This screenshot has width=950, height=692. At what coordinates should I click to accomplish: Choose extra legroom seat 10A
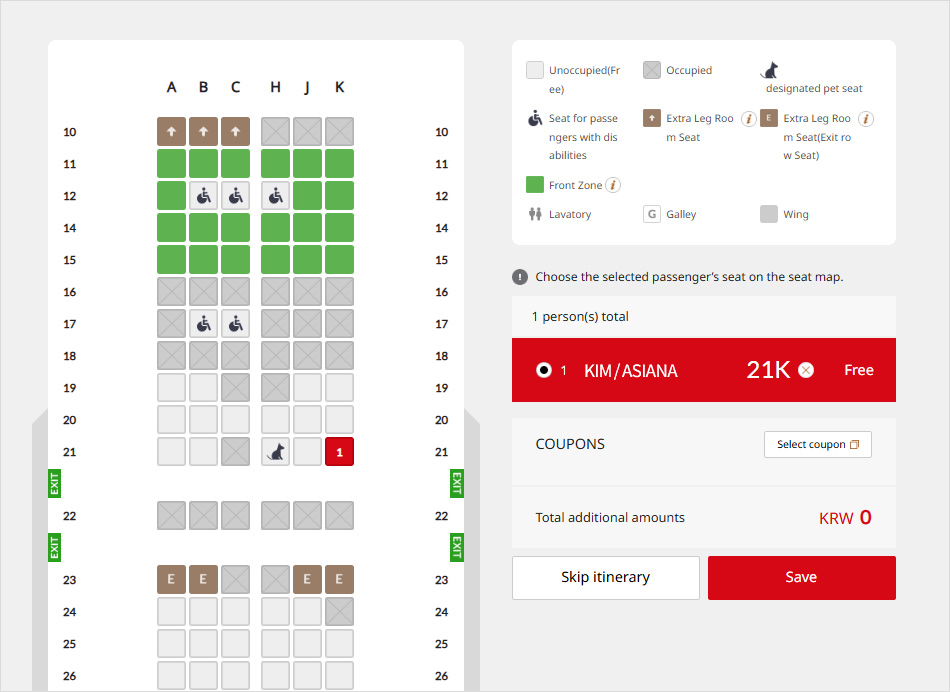pyautogui.click(x=172, y=132)
